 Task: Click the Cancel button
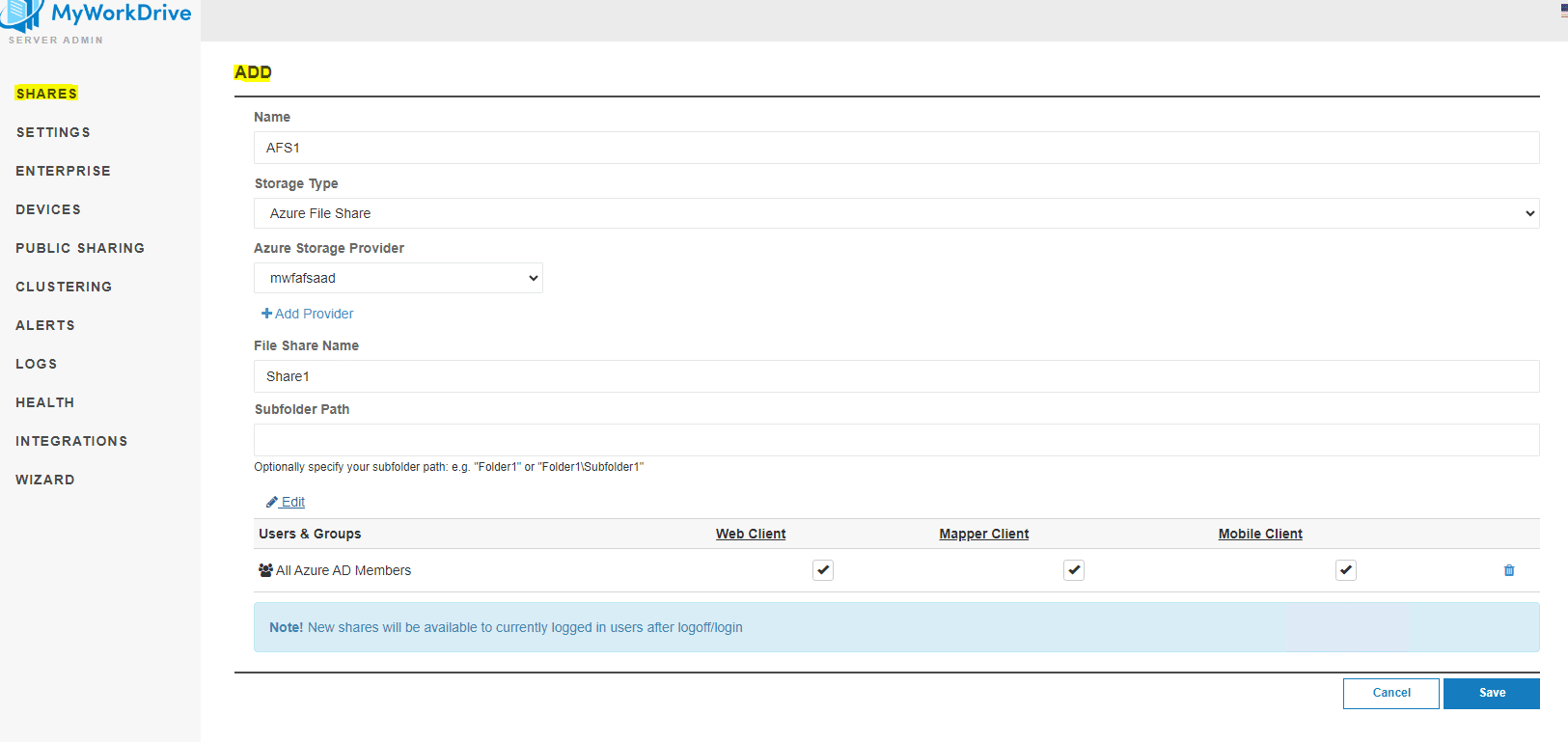point(1390,693)
